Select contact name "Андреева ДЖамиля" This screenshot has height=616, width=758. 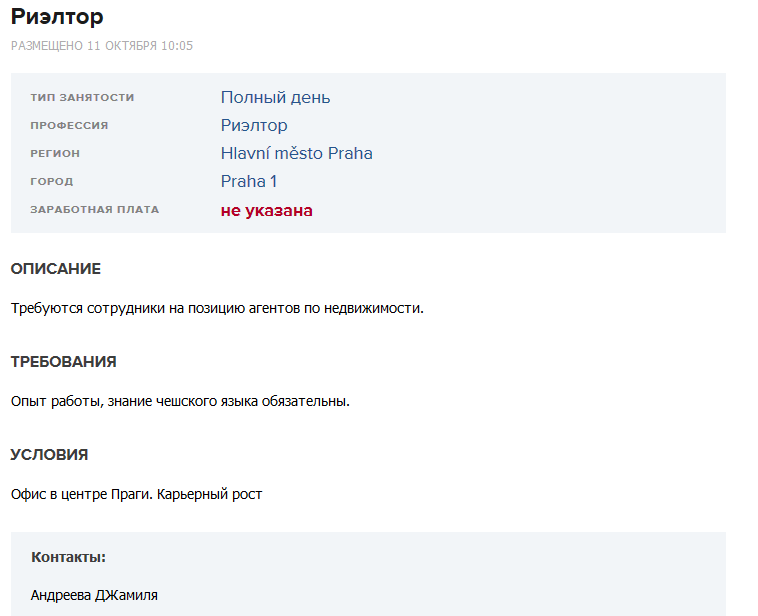pyautogui.click(x=94, y=595)
